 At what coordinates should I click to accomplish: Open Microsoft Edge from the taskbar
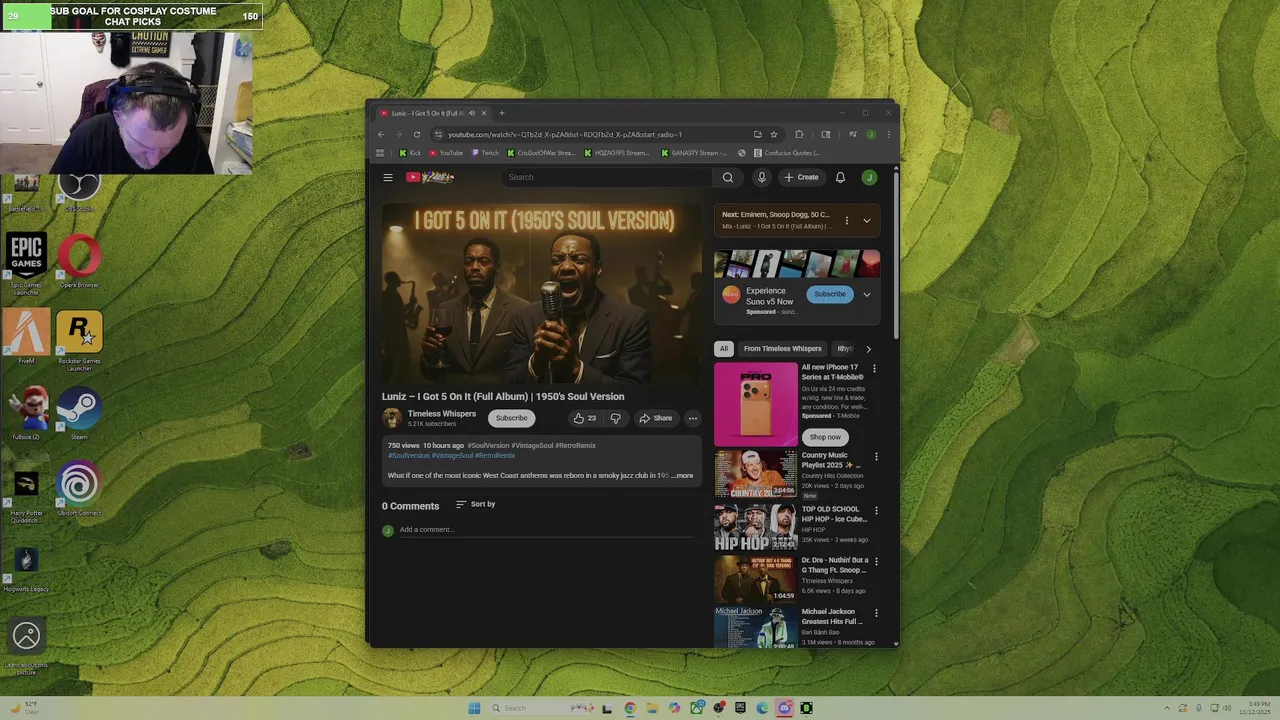[x=762, y=708]
